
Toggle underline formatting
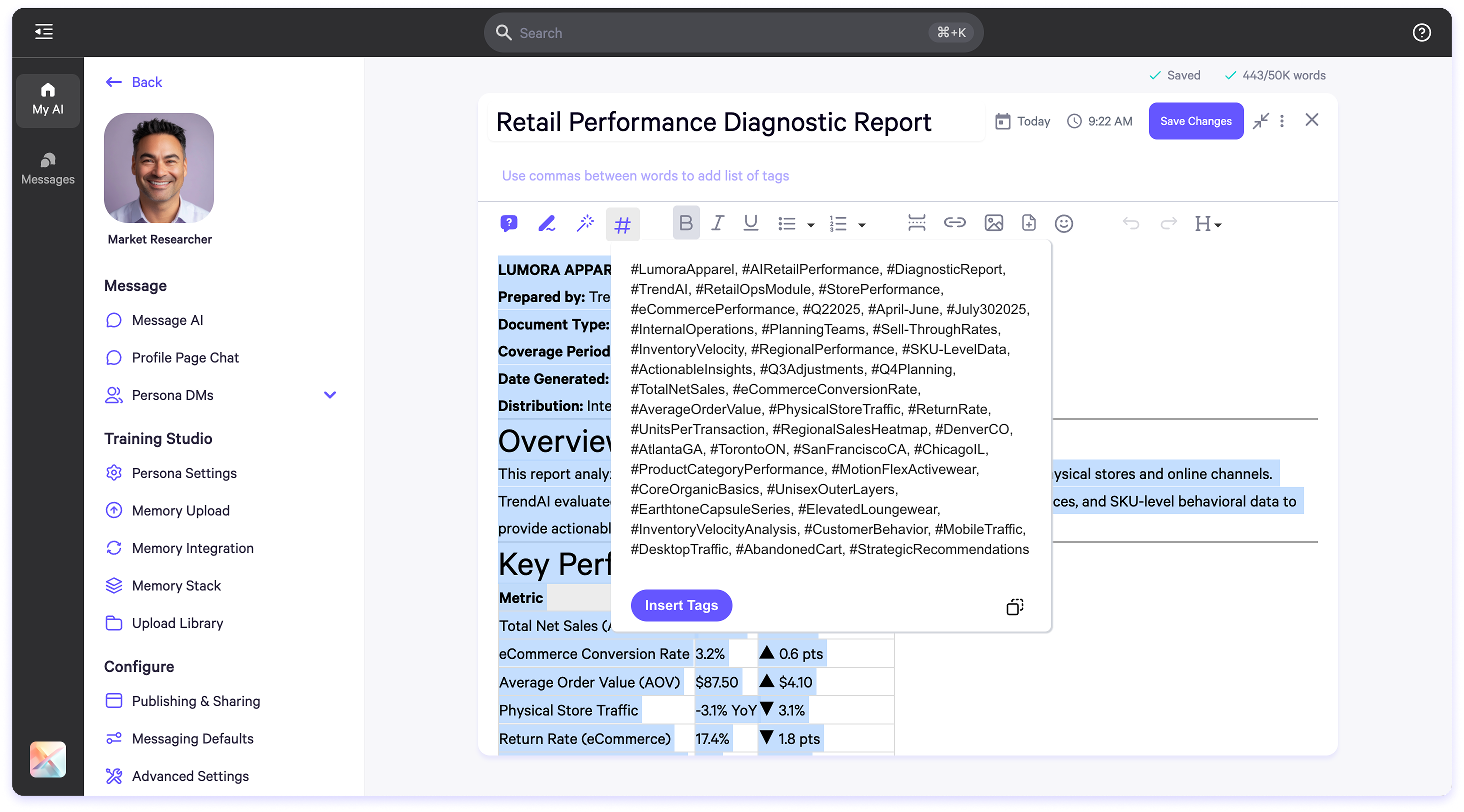tap(750, 223)
